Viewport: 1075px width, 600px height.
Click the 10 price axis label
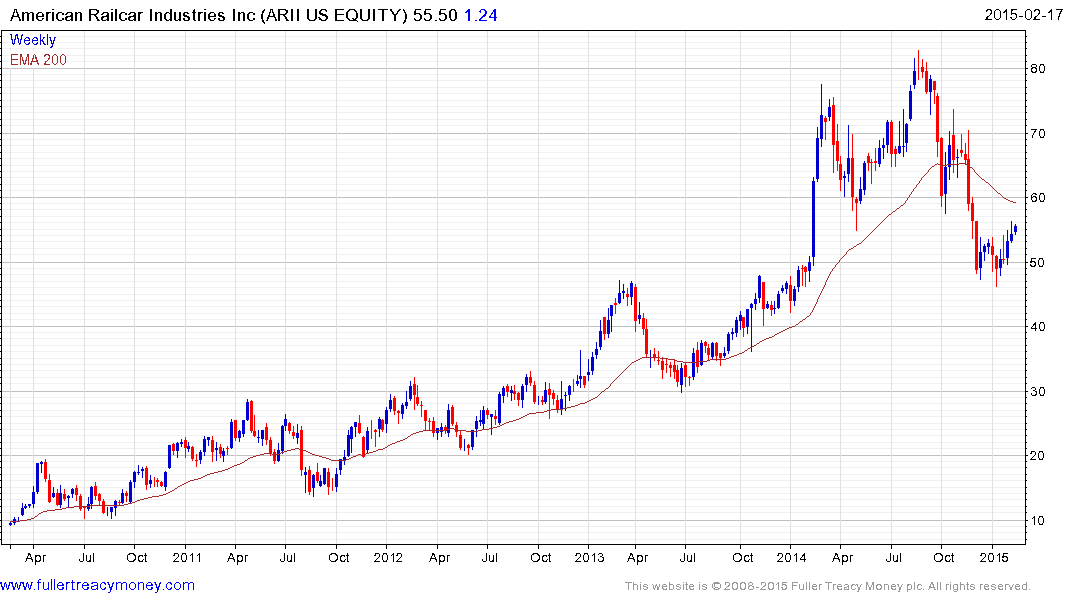pos(1038,520)
